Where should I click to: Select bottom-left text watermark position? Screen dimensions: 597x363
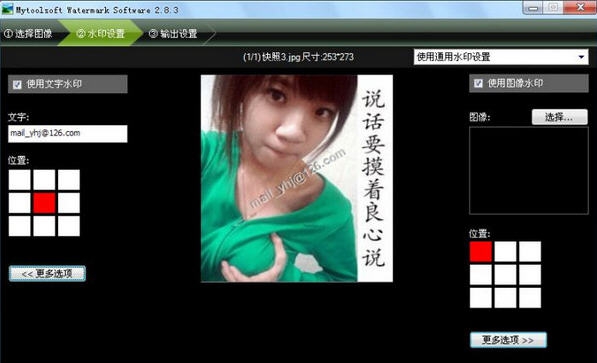point(20,226)
